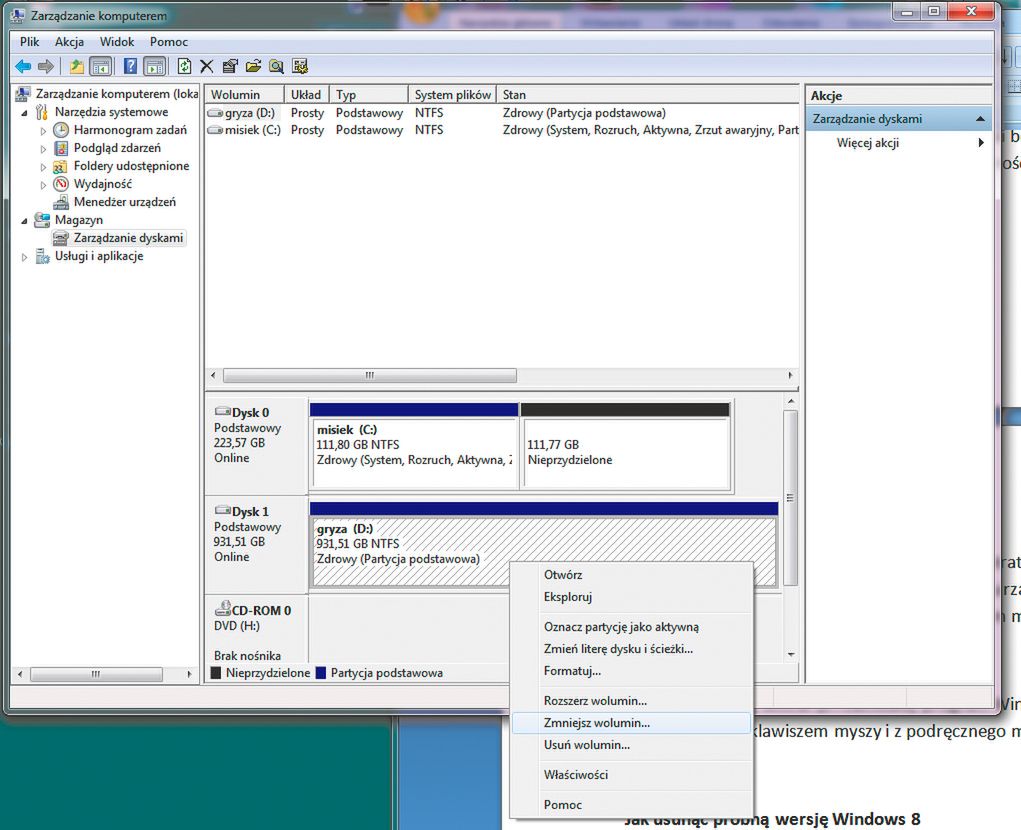This screenshot has width=1021, height=830.
Task: Click Więcej akcji in Akcje pane
Action: 867,143
